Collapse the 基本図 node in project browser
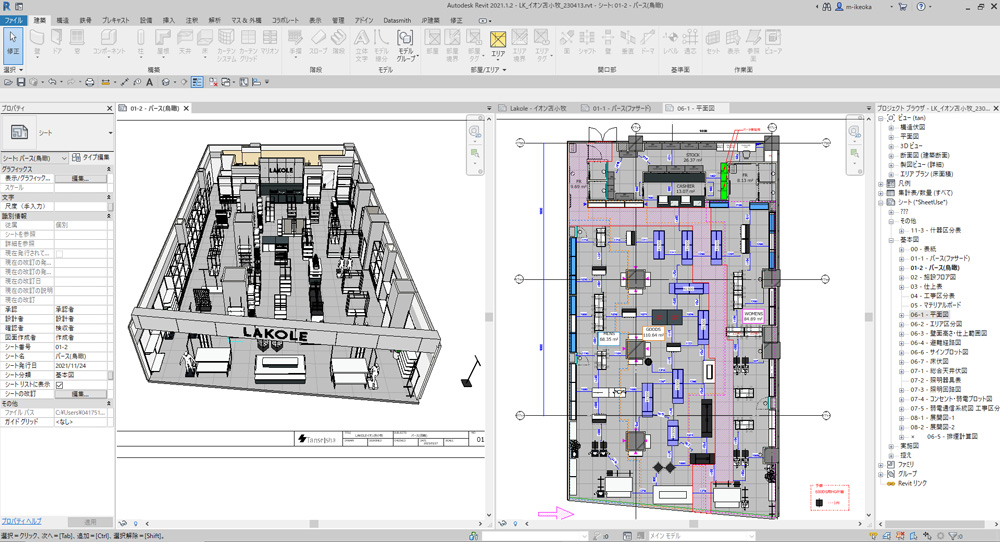Screen dimensions: 1000x542 pyautogui.click(x=891, y=240)
